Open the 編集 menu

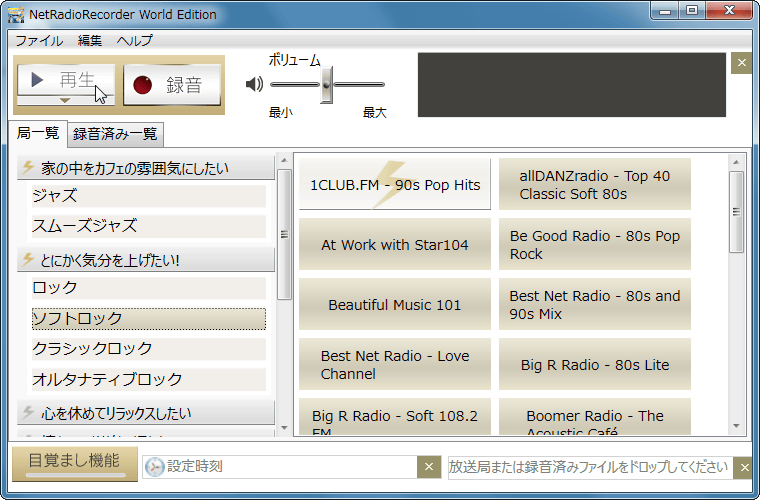[x=90, y=40]
